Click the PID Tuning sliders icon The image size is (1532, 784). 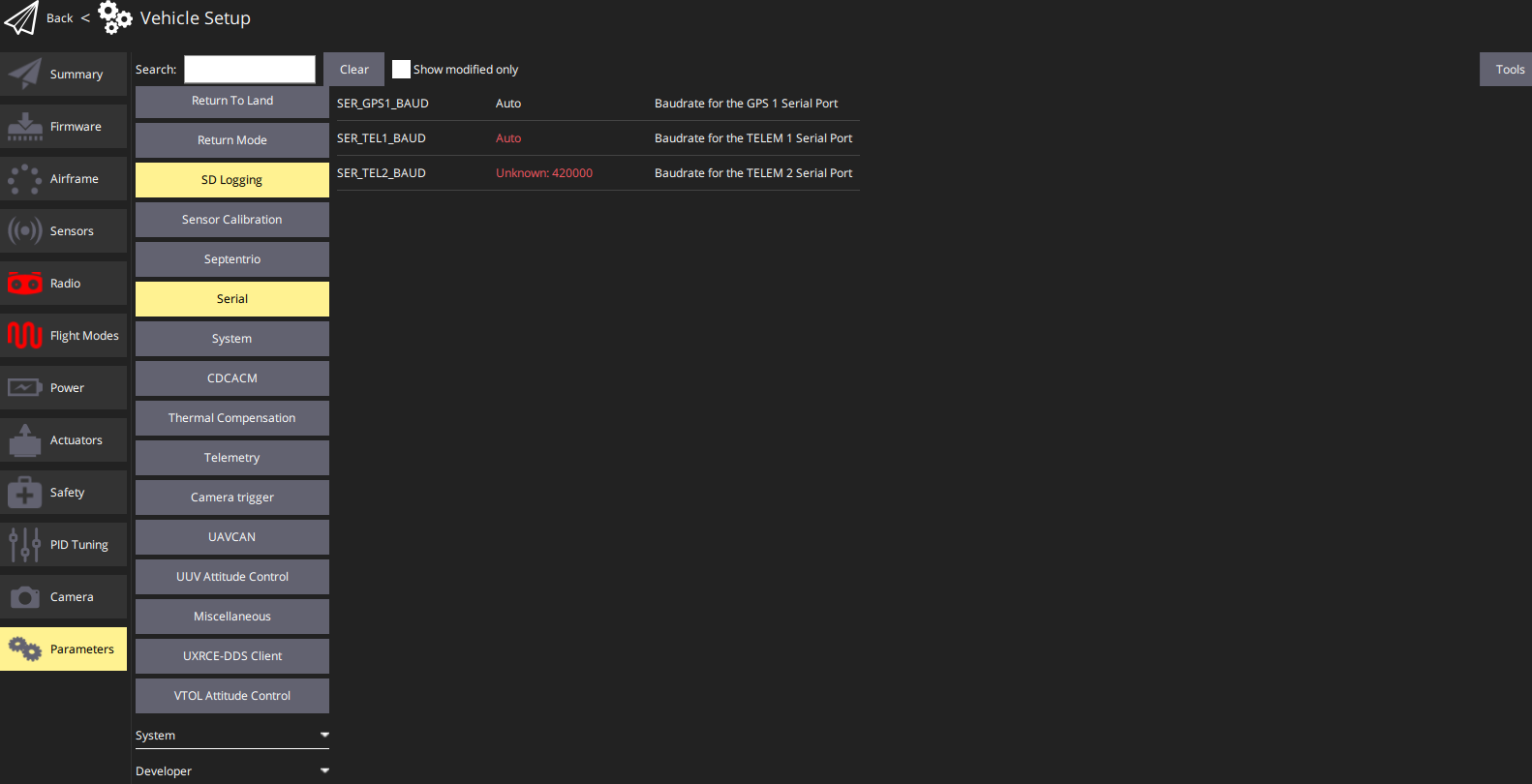coord(24,545)
